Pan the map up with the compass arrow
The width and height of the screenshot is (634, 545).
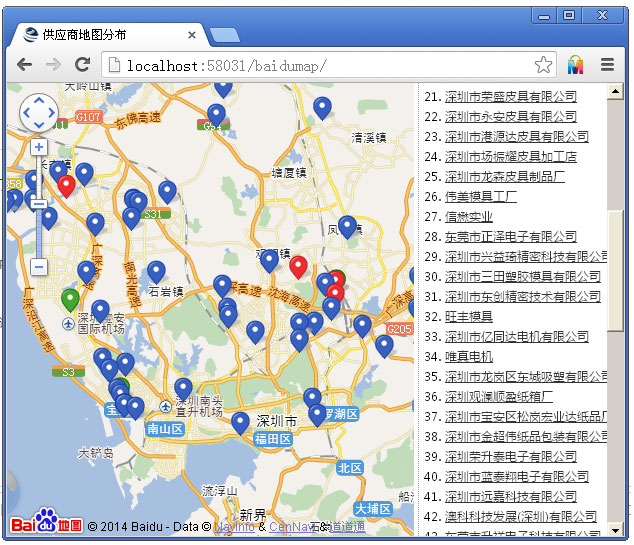coord(39,99)
